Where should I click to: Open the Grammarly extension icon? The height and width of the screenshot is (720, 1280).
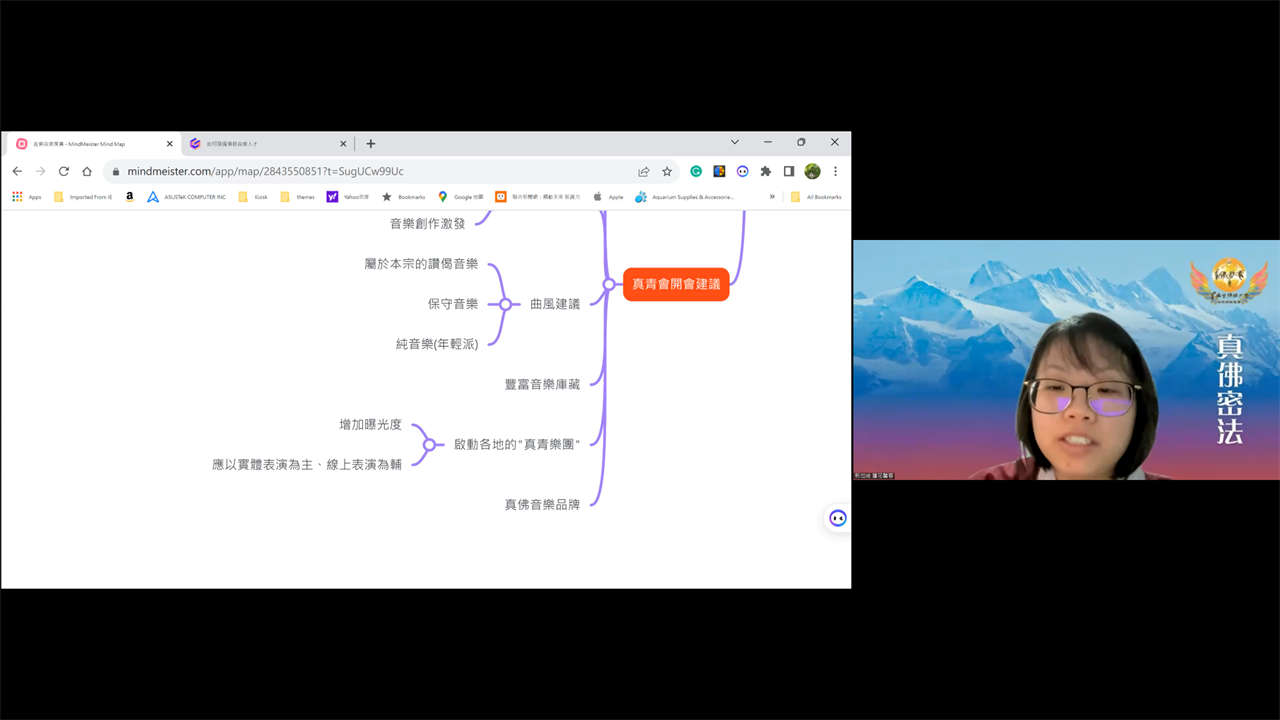696,171
